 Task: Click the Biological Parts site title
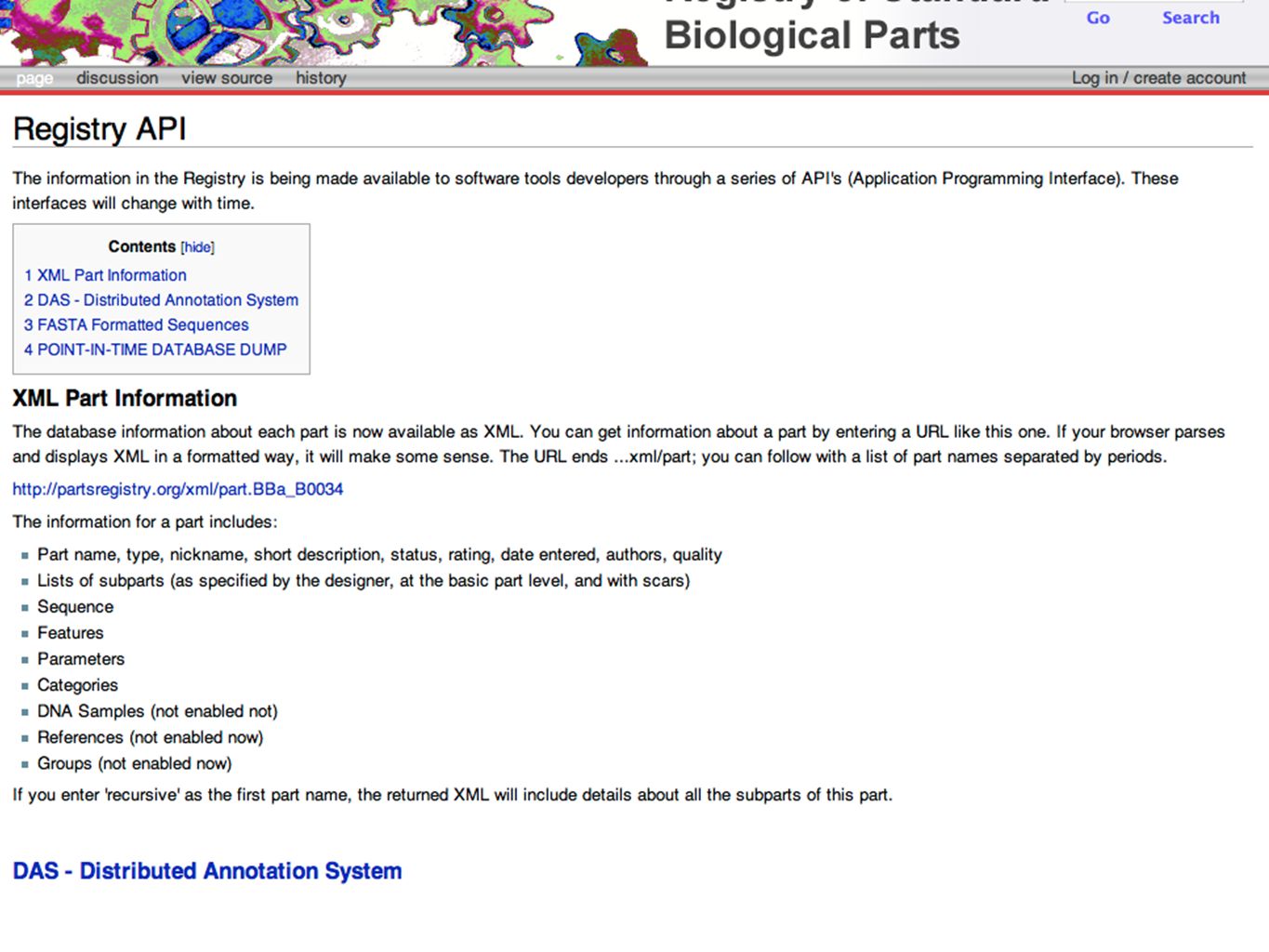pyautogui.click(x=812, y=35)
